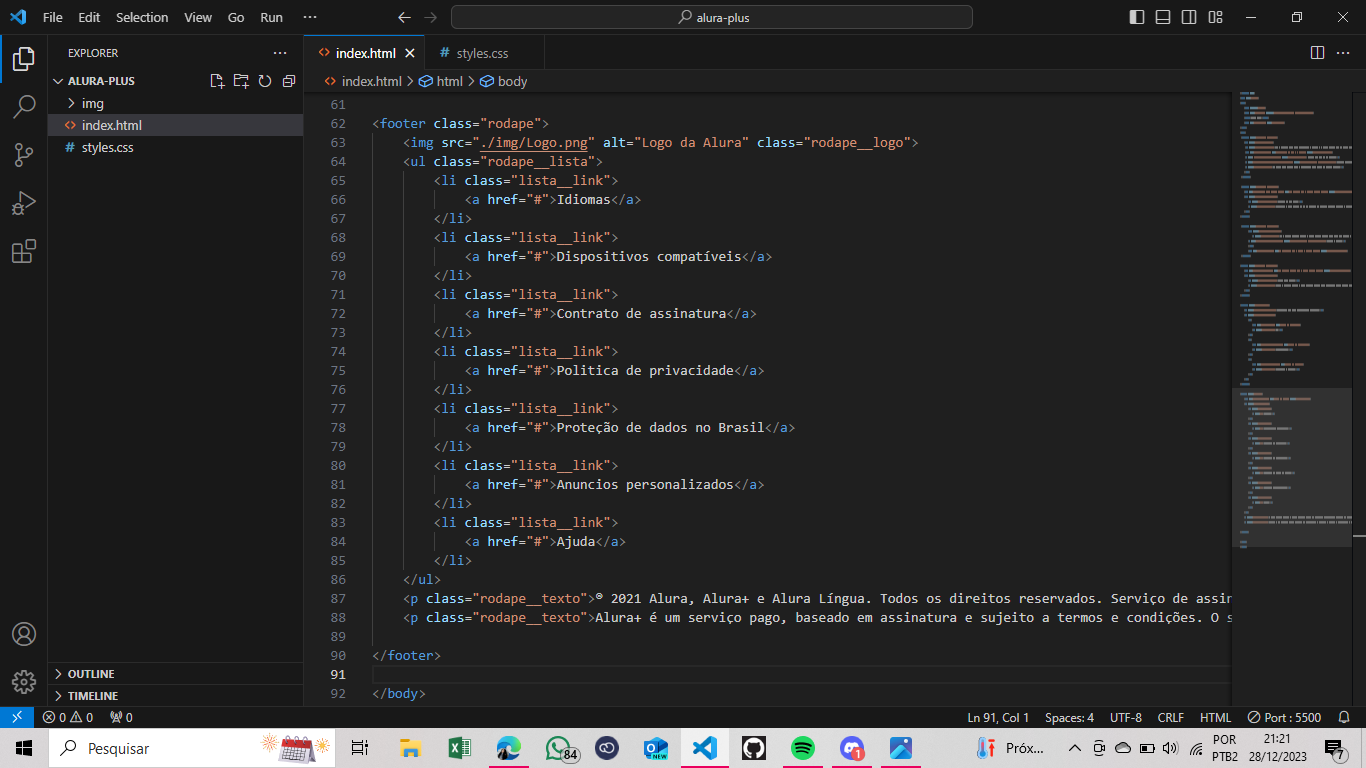This screenshot has width=1366, height=768.
Task: Open Explorer views and more actions ellipsis
Action: point(280,53)
